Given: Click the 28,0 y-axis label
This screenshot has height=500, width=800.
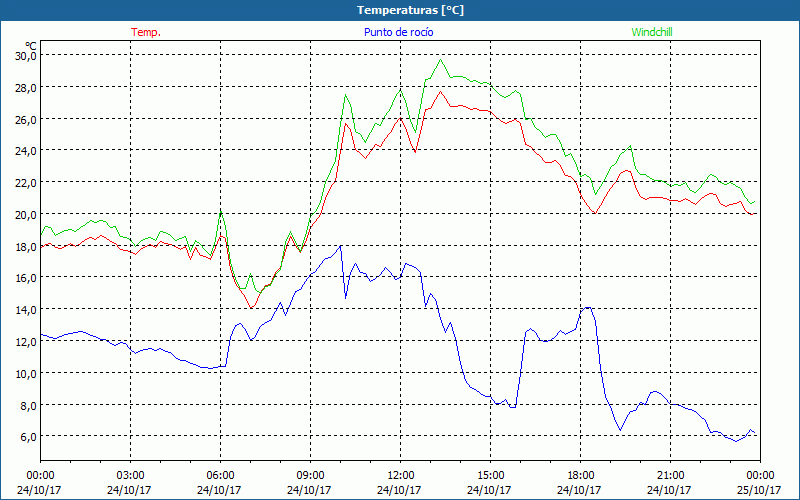Looking at the screenshot, I should (26, 87).
